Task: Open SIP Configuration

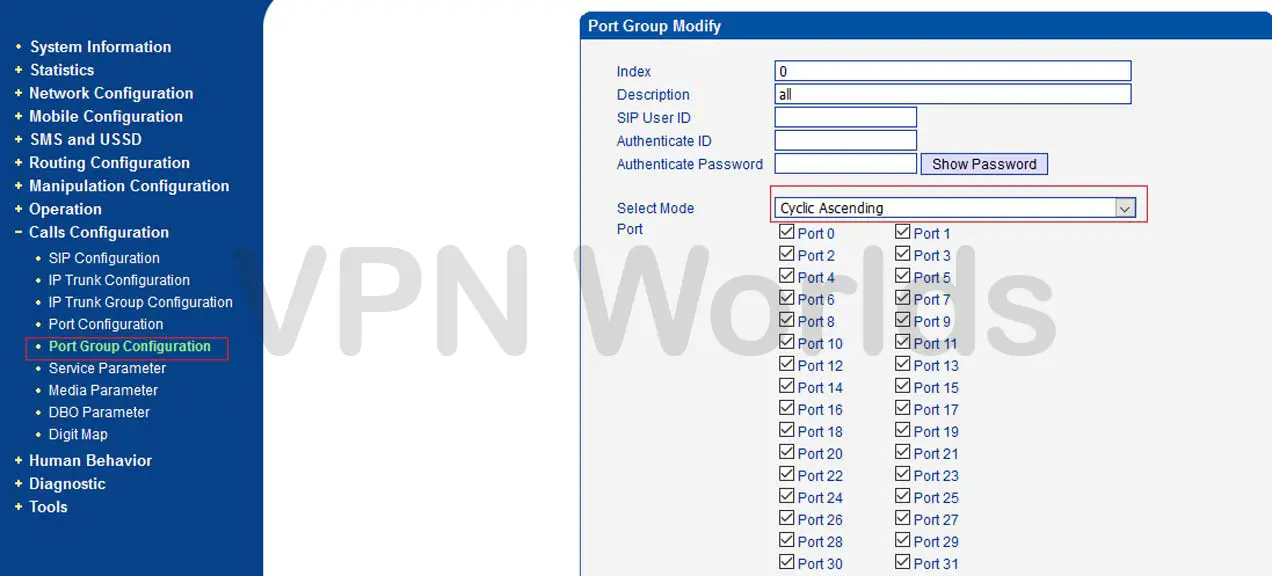Action: (x=104, y=258)
